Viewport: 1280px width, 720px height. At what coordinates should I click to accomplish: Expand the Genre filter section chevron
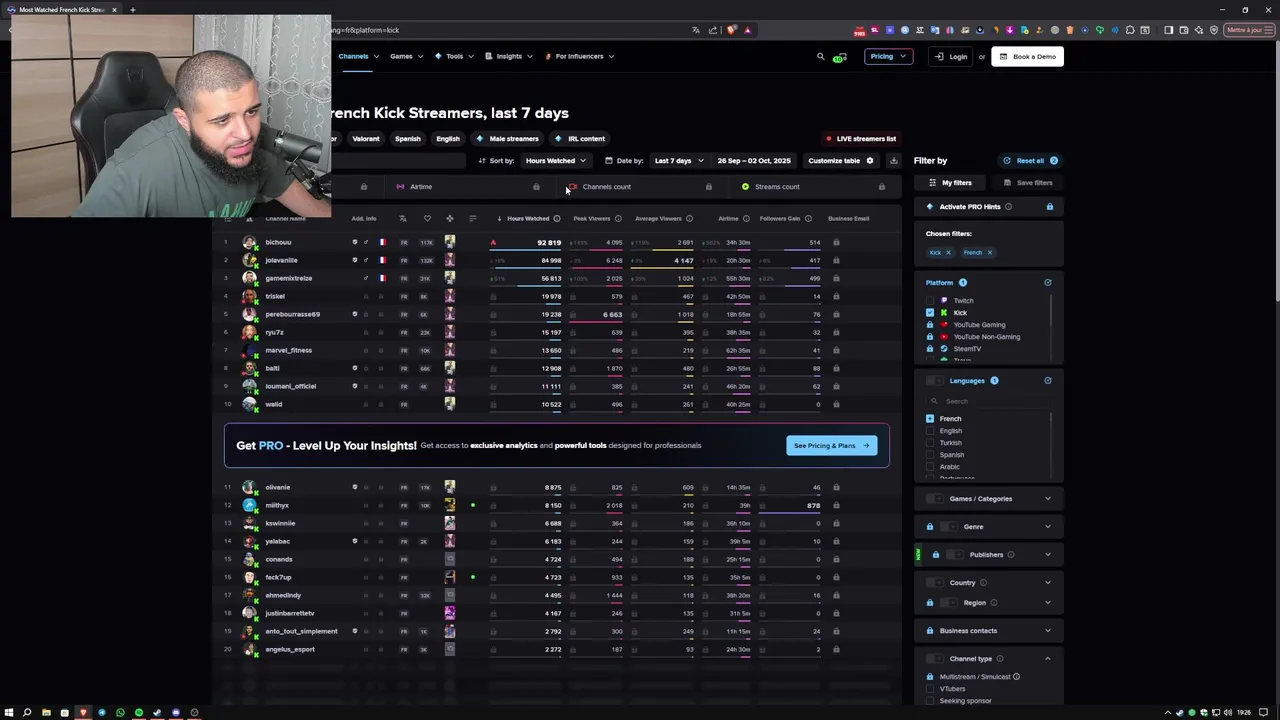(1048, 526)
